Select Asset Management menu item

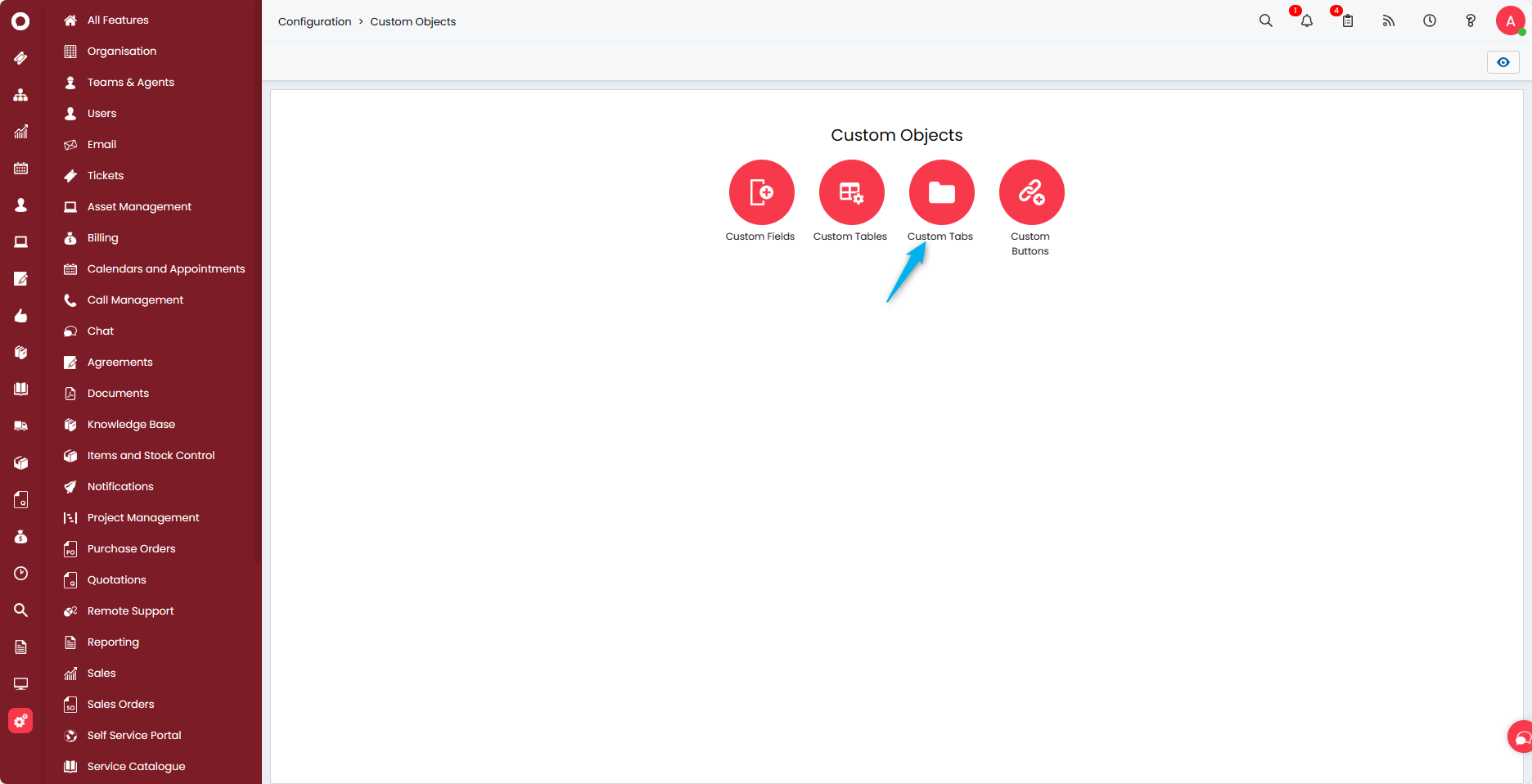139,206
